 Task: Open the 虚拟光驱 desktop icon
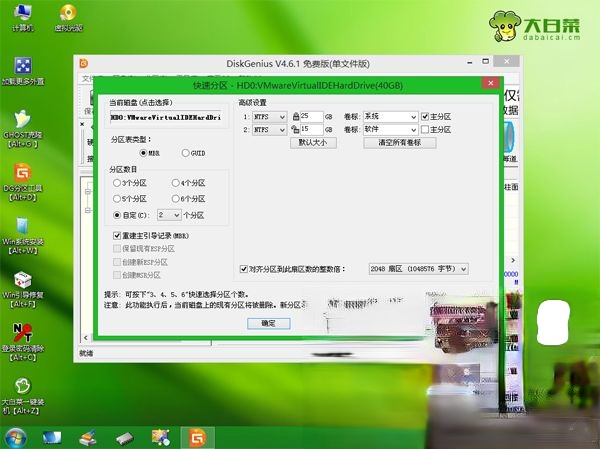tap(68, 17)
